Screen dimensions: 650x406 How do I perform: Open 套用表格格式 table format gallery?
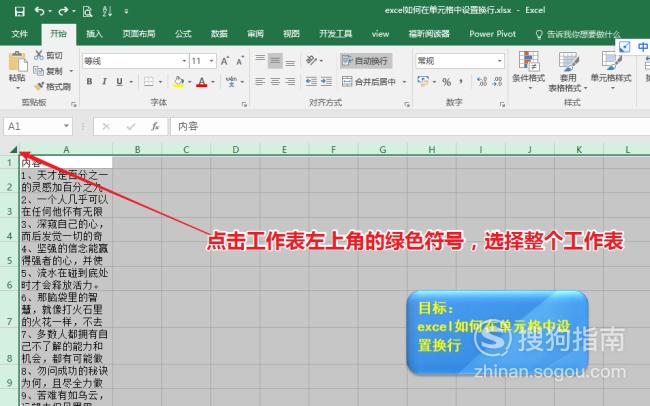click(568, 71)
